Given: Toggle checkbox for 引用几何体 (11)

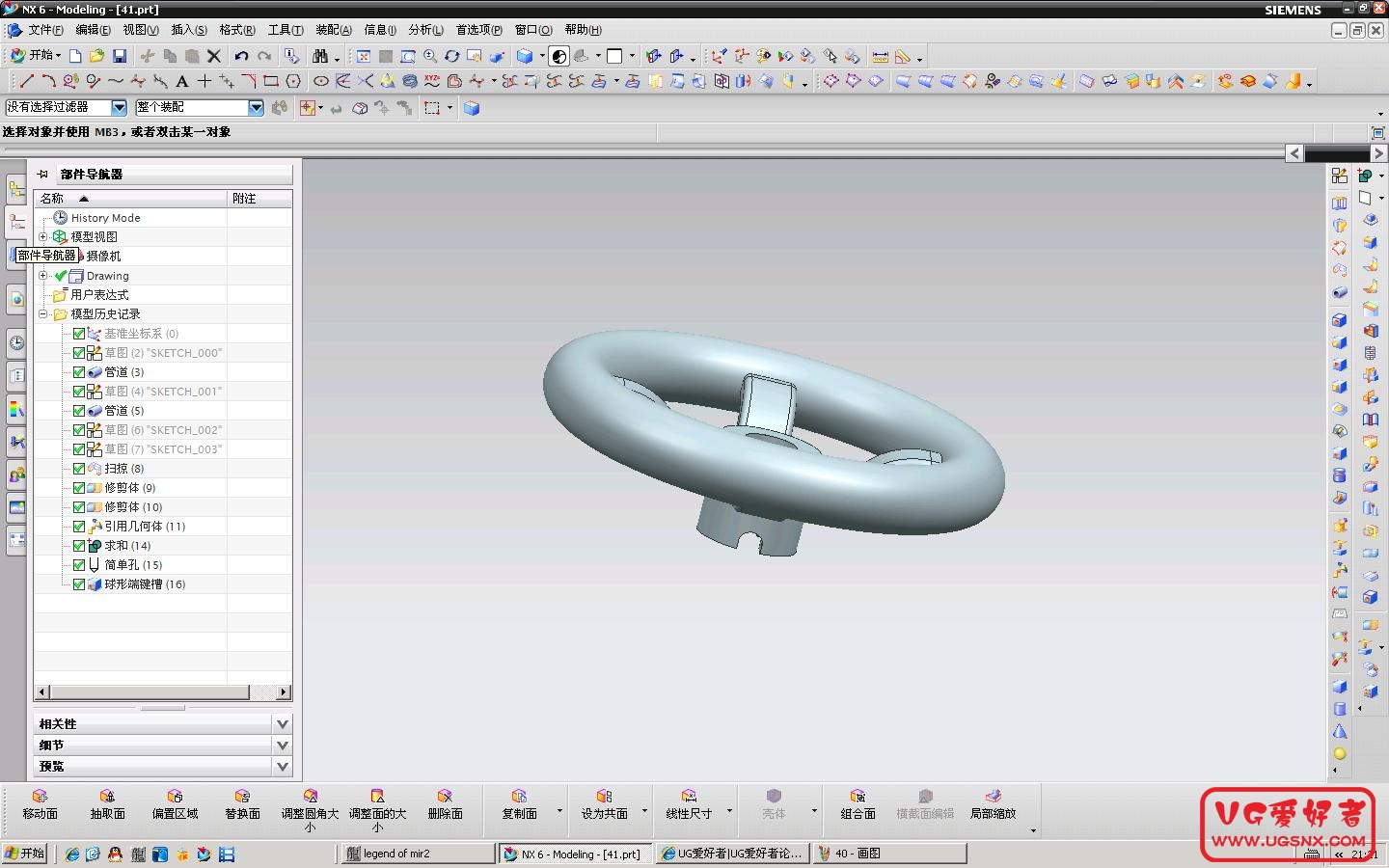Looking at the screenshot, I should tap(79, 527).
